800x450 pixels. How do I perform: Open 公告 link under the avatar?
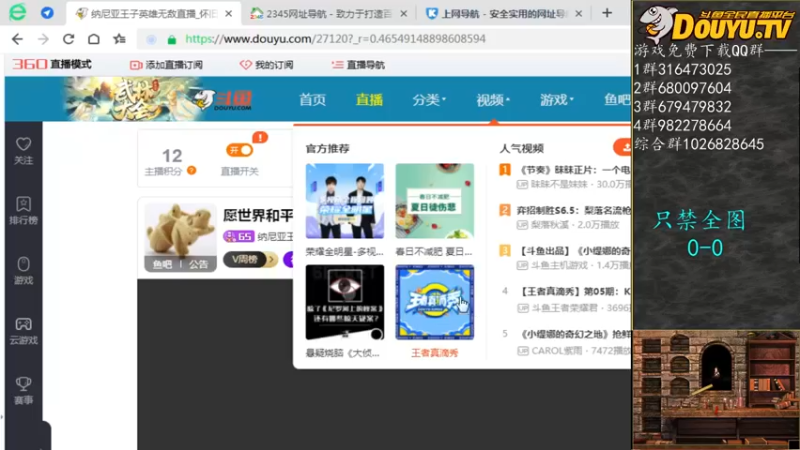pyautogui.click(x=198, y=264)
